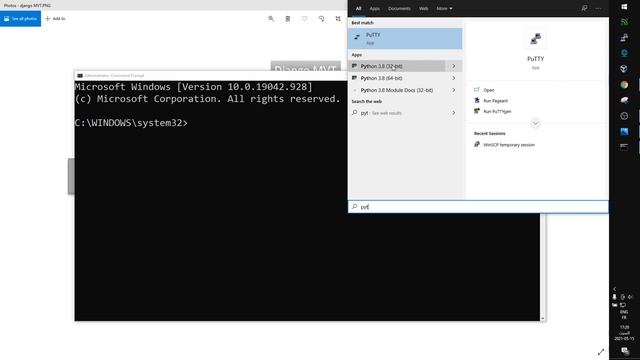Viewport: 640px width, 360px height.
Task: Switch to the Documents search tab
Action: (399, 9)
